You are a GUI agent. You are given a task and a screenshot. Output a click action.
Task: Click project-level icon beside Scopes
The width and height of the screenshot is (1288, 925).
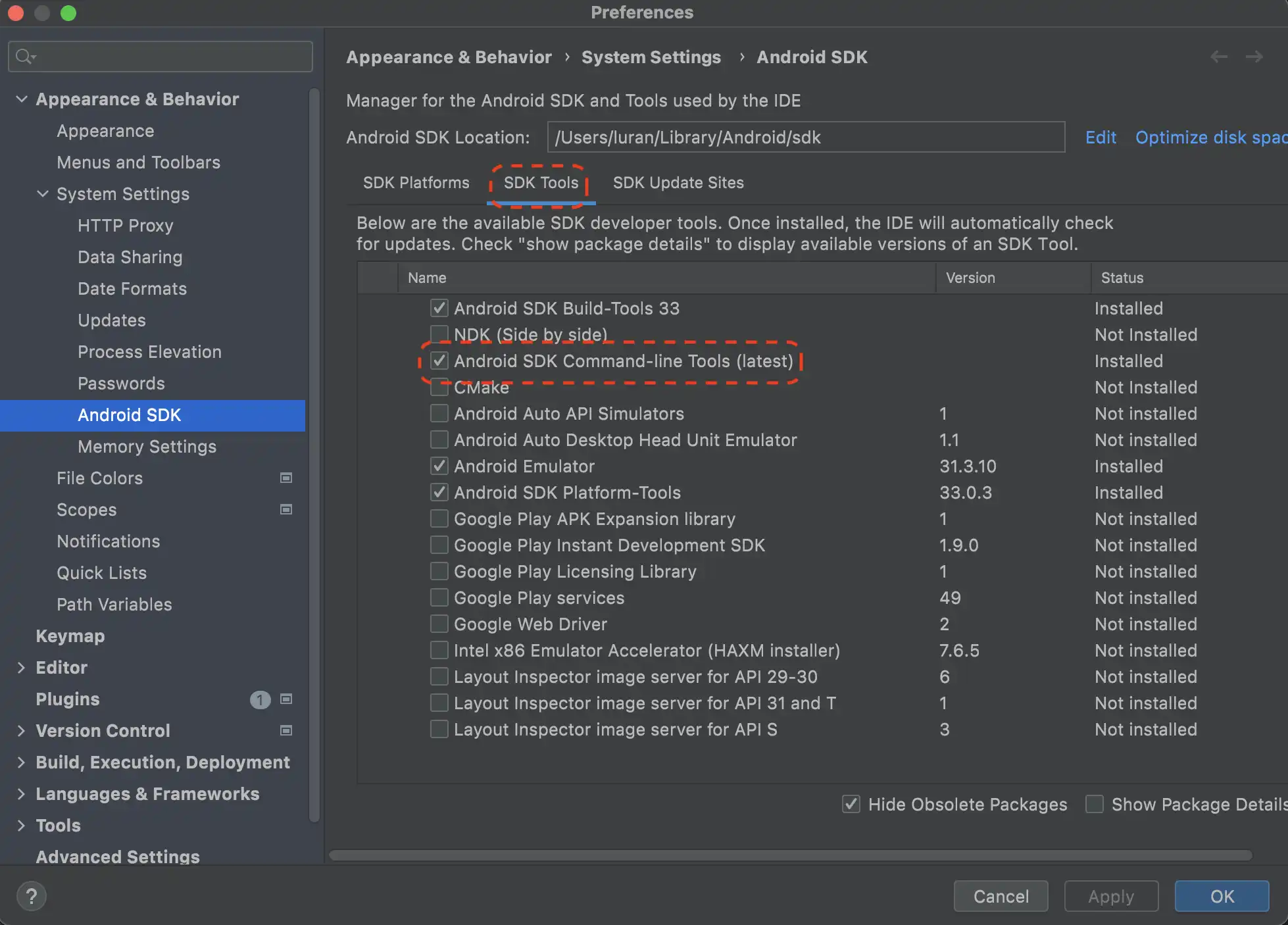click(286, 510)
